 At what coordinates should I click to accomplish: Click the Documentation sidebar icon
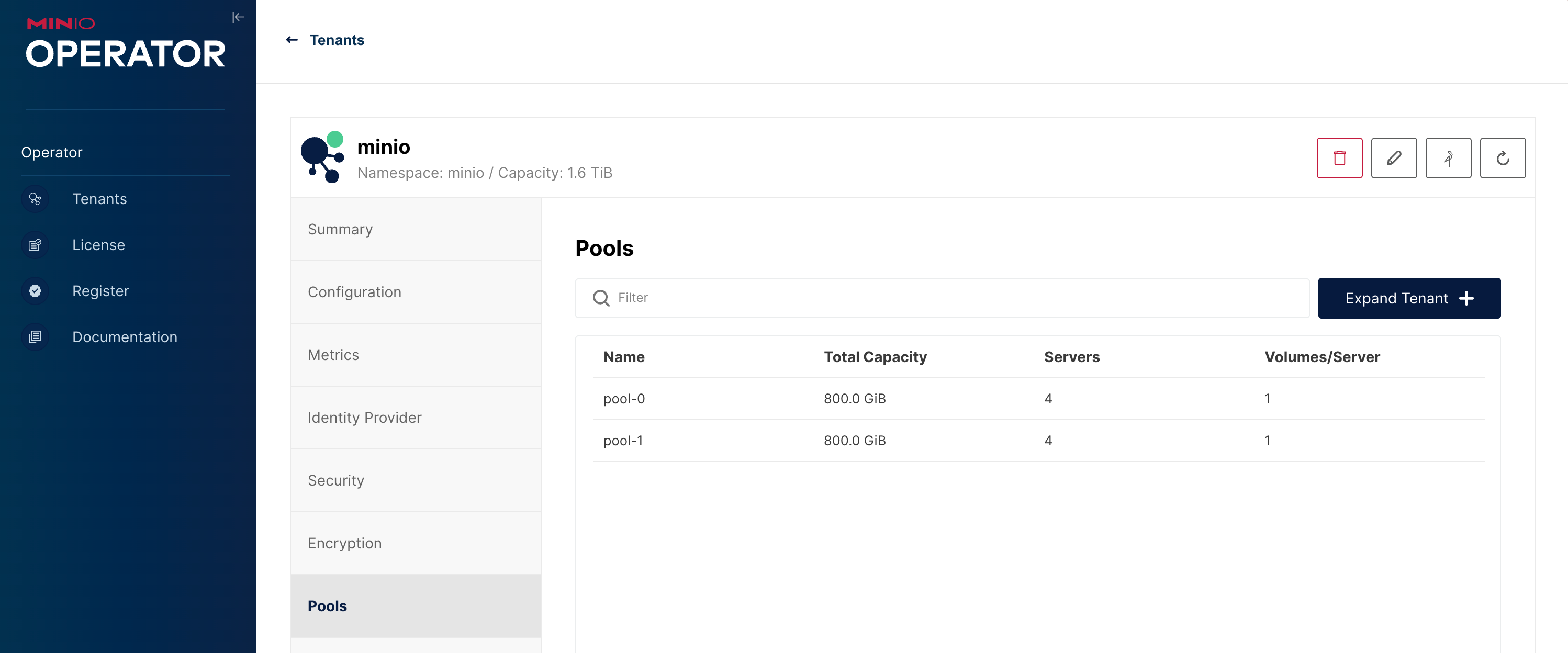click(x=35, y=337)
